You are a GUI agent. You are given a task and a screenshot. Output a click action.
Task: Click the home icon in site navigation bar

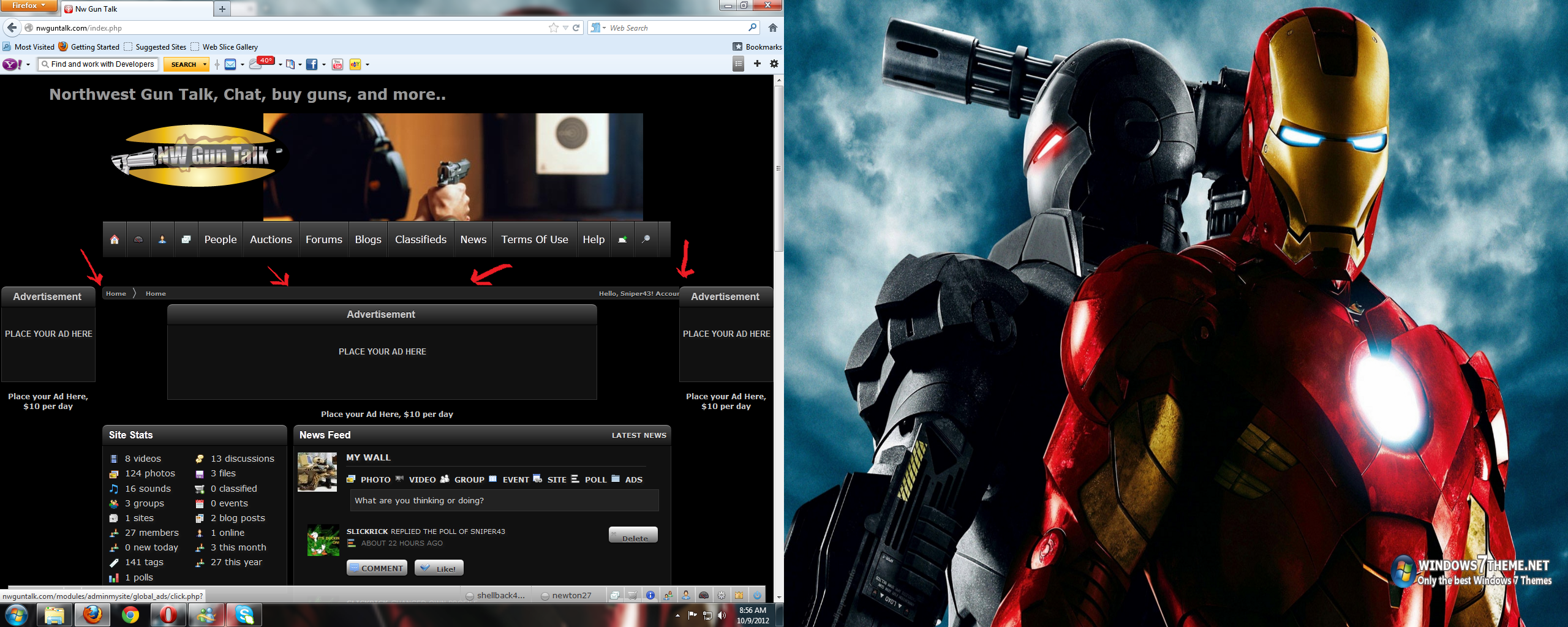pyautogui.click(x=115, y=239)
